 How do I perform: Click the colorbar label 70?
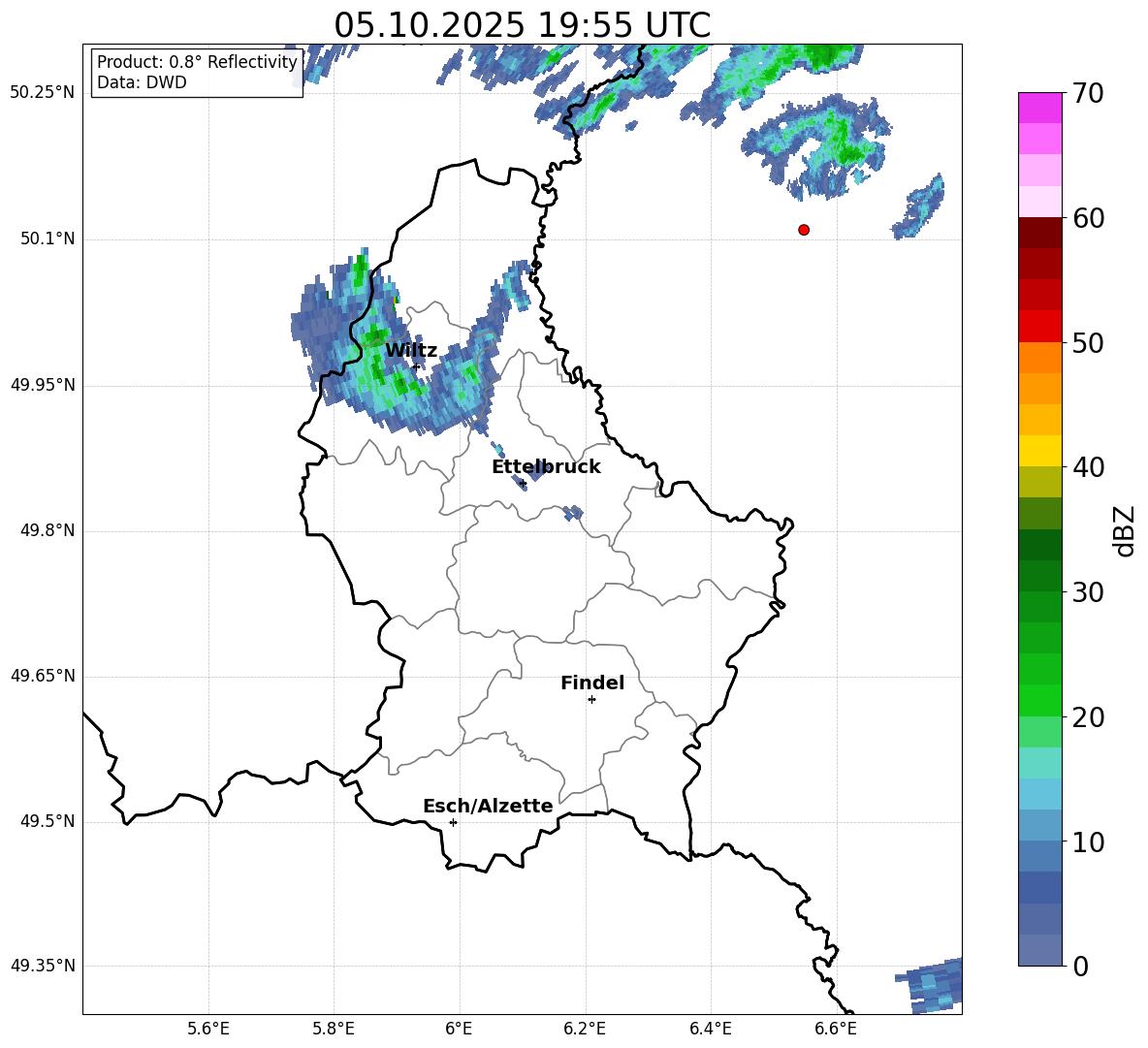click(x=1088, y=93)
